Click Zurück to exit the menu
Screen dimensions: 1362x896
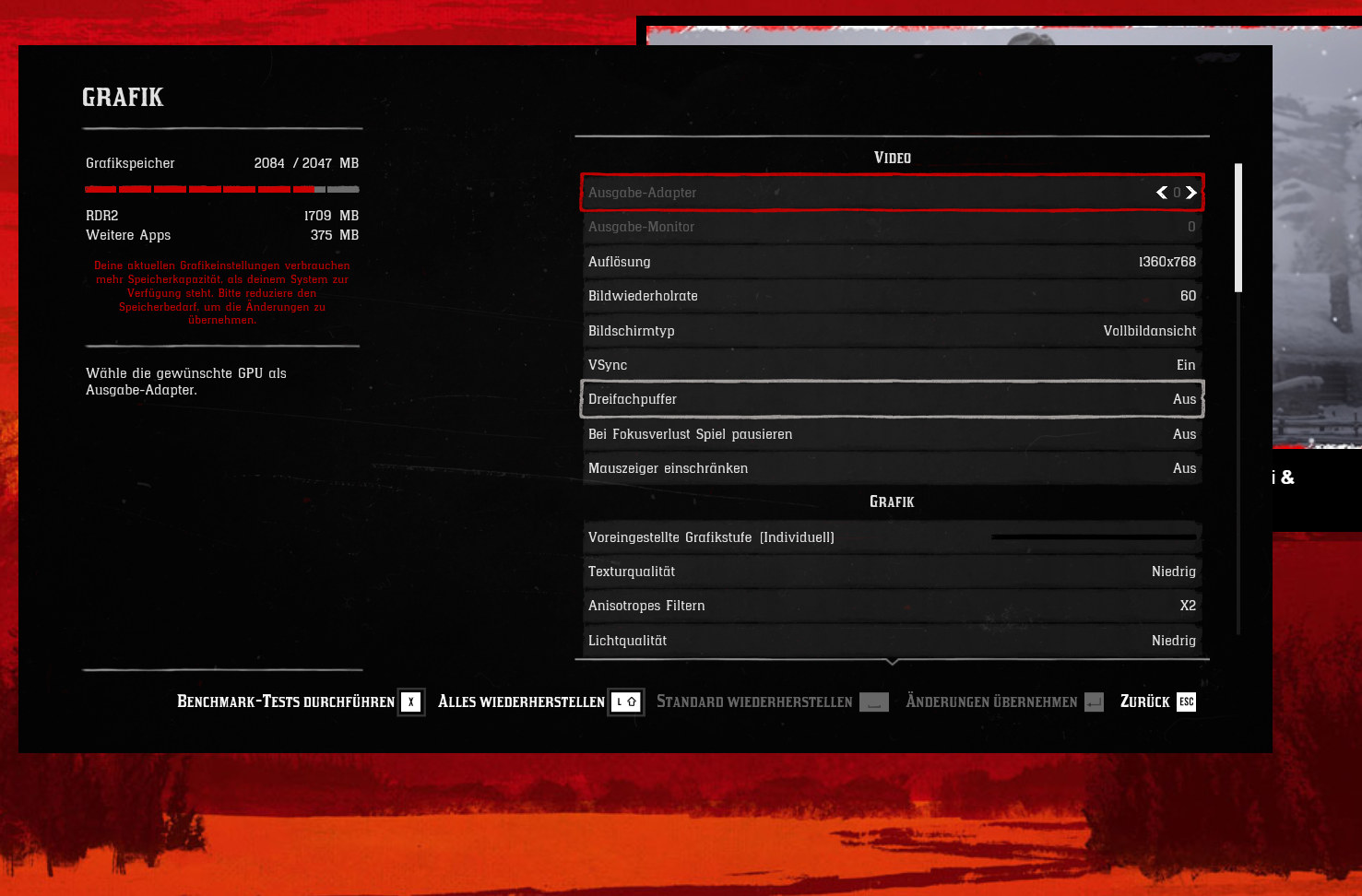click(x=1143, y=701)
